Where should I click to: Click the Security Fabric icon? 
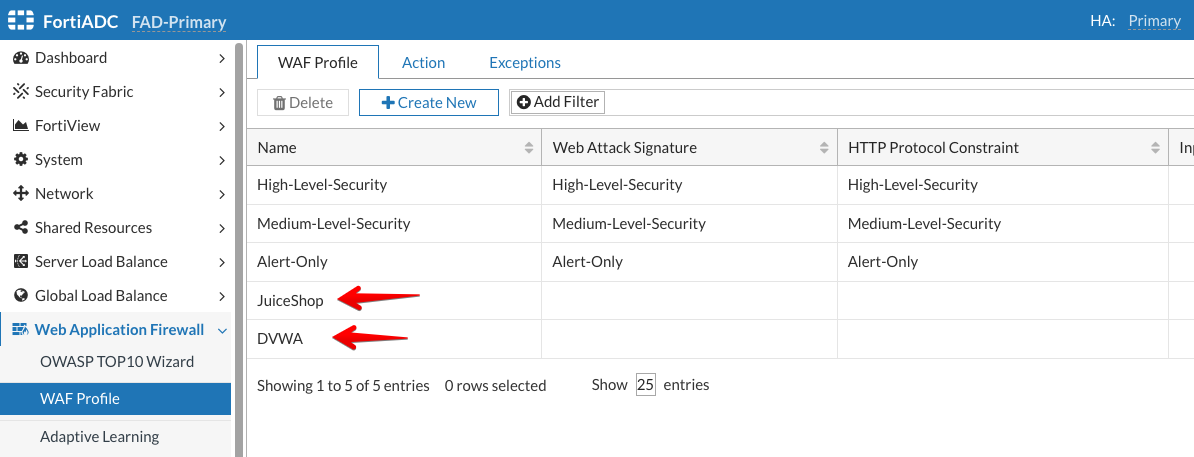point(20,92)
